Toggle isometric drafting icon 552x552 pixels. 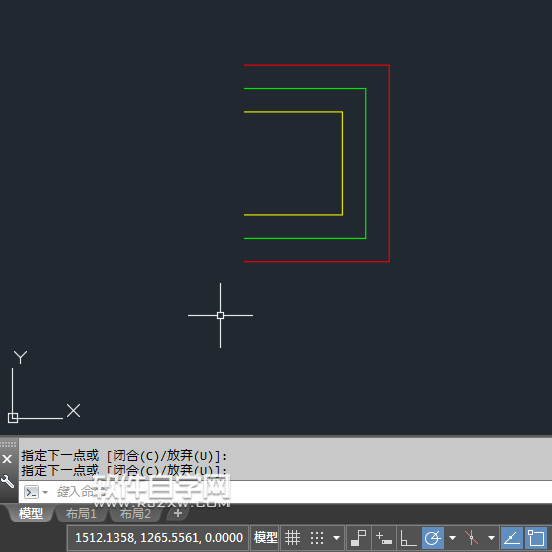471,538
